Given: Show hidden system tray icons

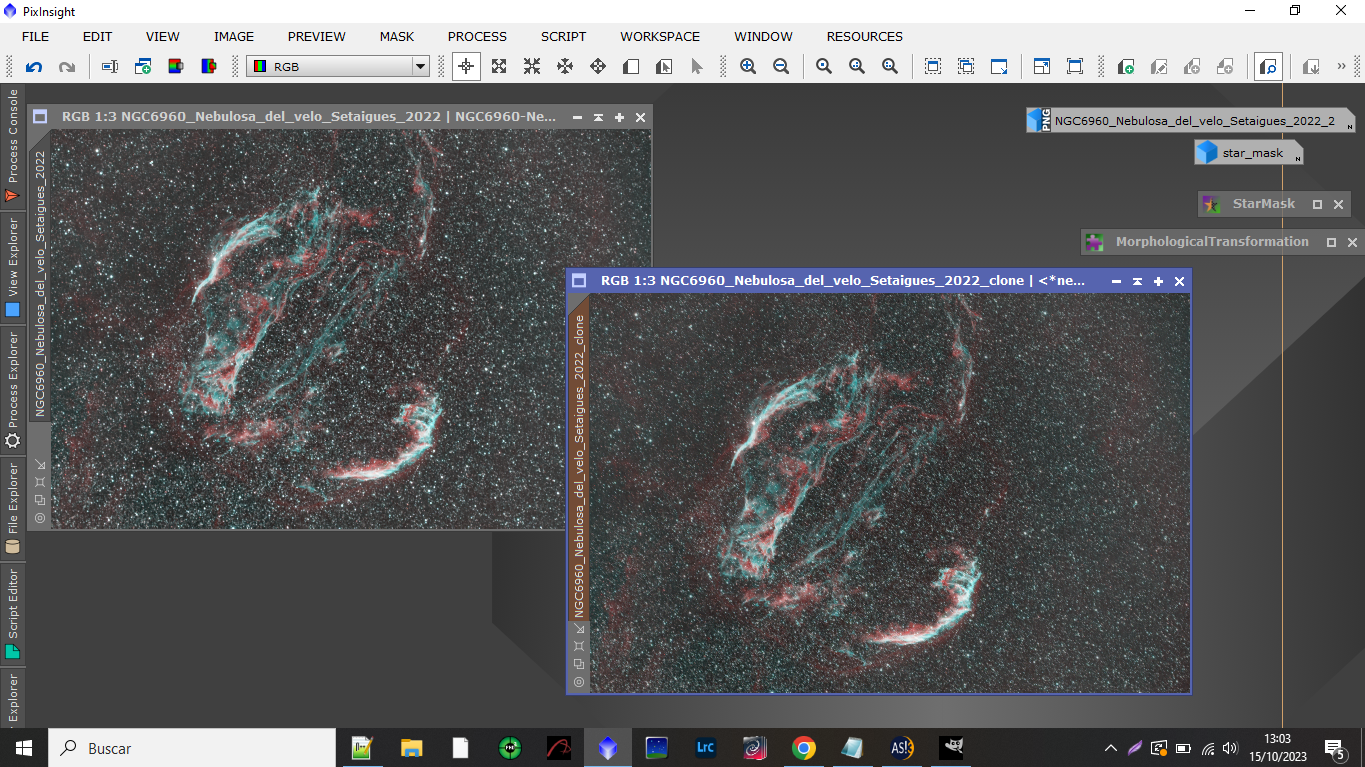Looking at the screenshot, I should click(1110, 748).
